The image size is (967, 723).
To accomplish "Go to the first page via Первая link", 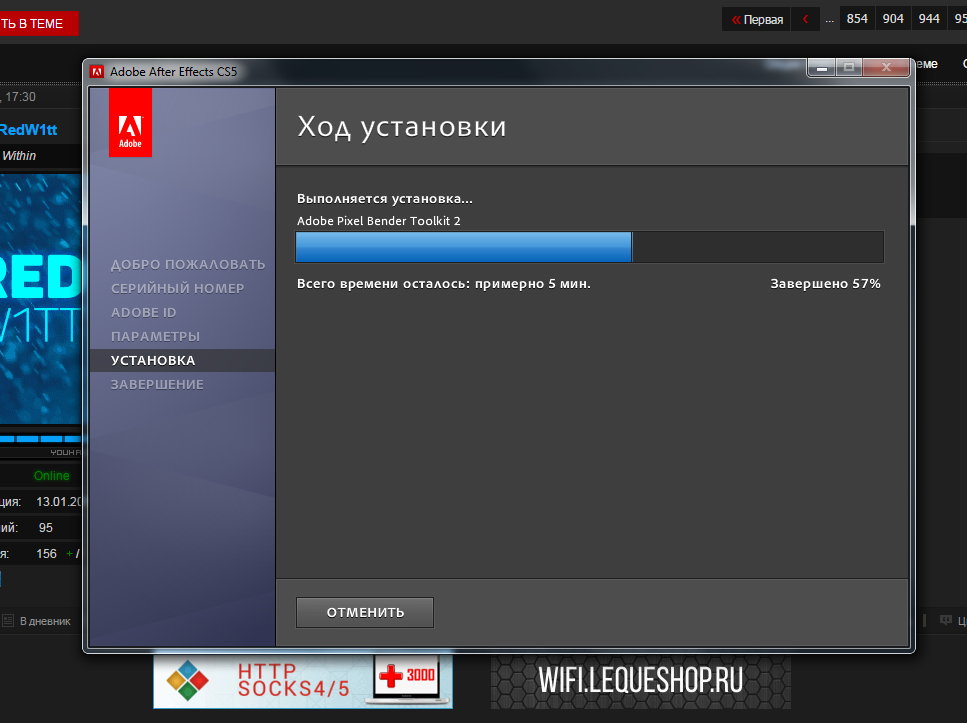I will click(757, 19).
